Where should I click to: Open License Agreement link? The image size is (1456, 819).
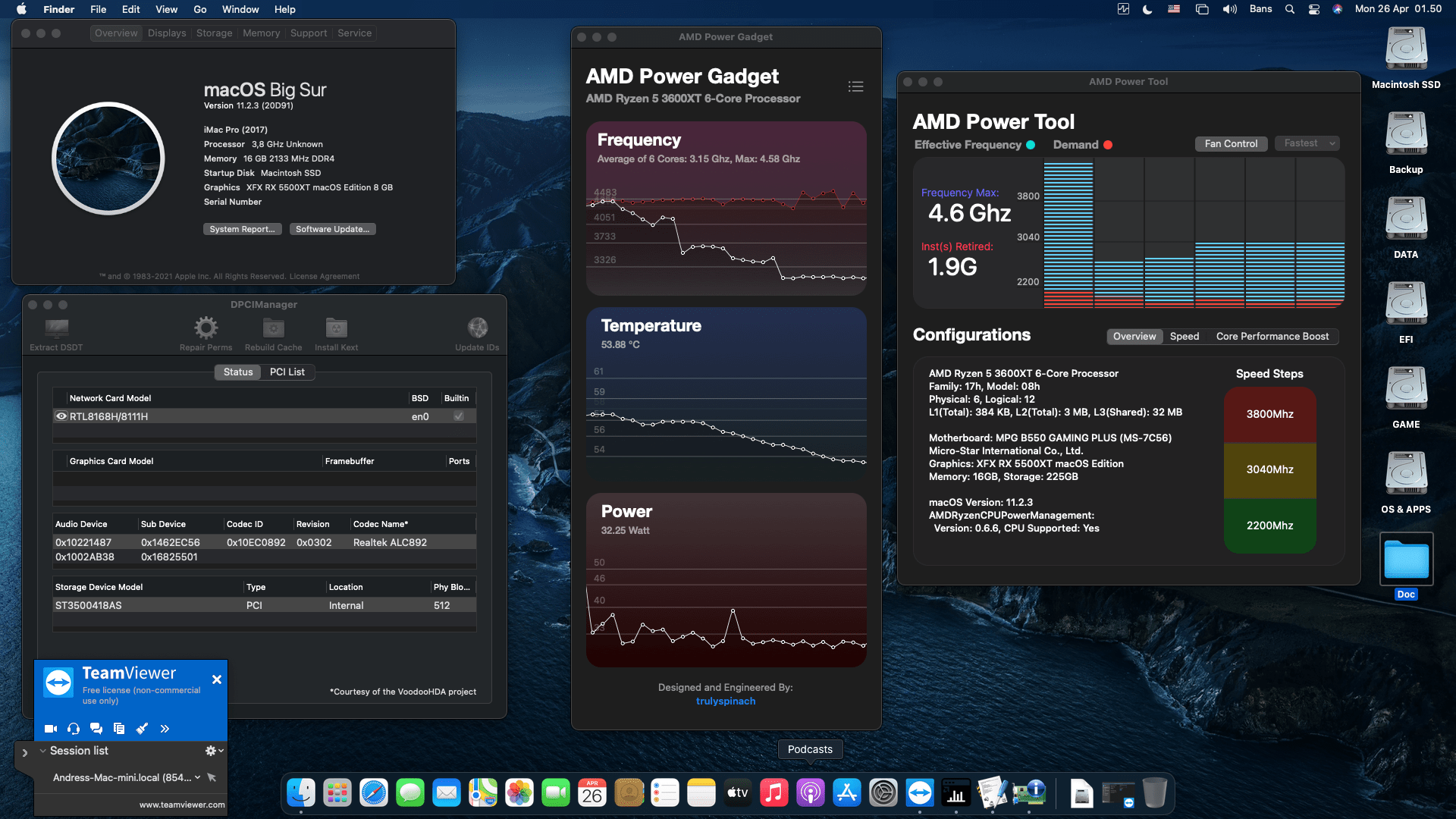325,277
